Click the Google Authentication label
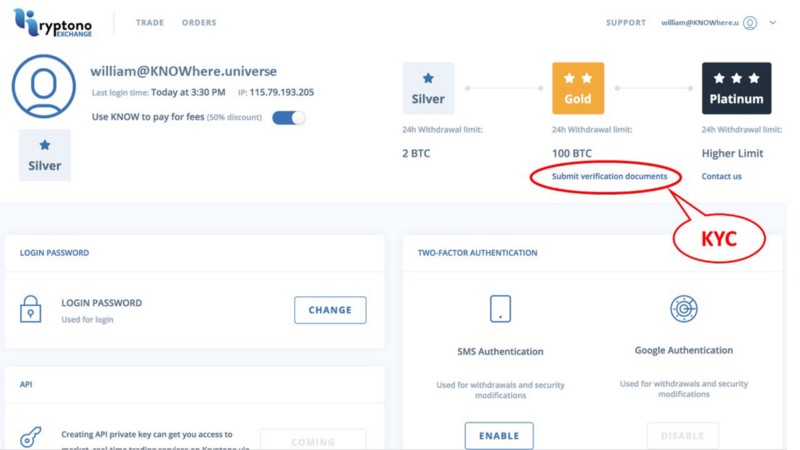 [x=684, y=350]
